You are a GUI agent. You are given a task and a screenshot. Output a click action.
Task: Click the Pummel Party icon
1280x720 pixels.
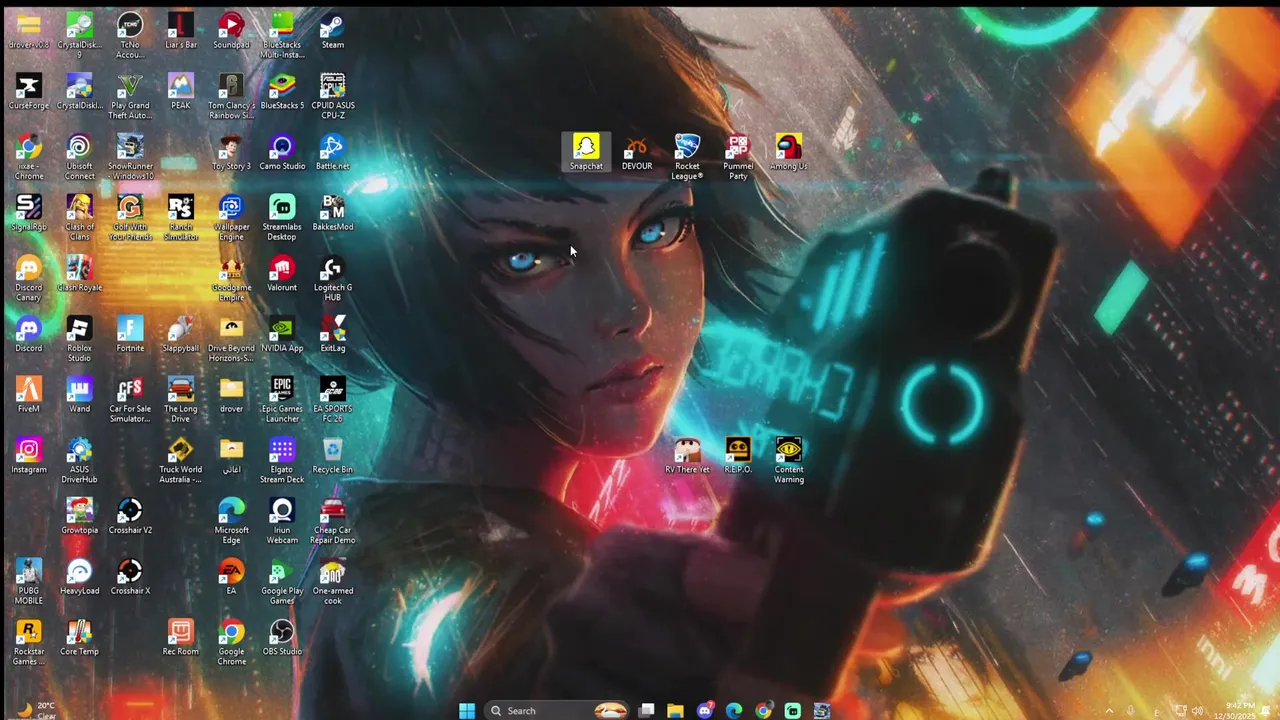pyautogui.click(x=738, y=157)
